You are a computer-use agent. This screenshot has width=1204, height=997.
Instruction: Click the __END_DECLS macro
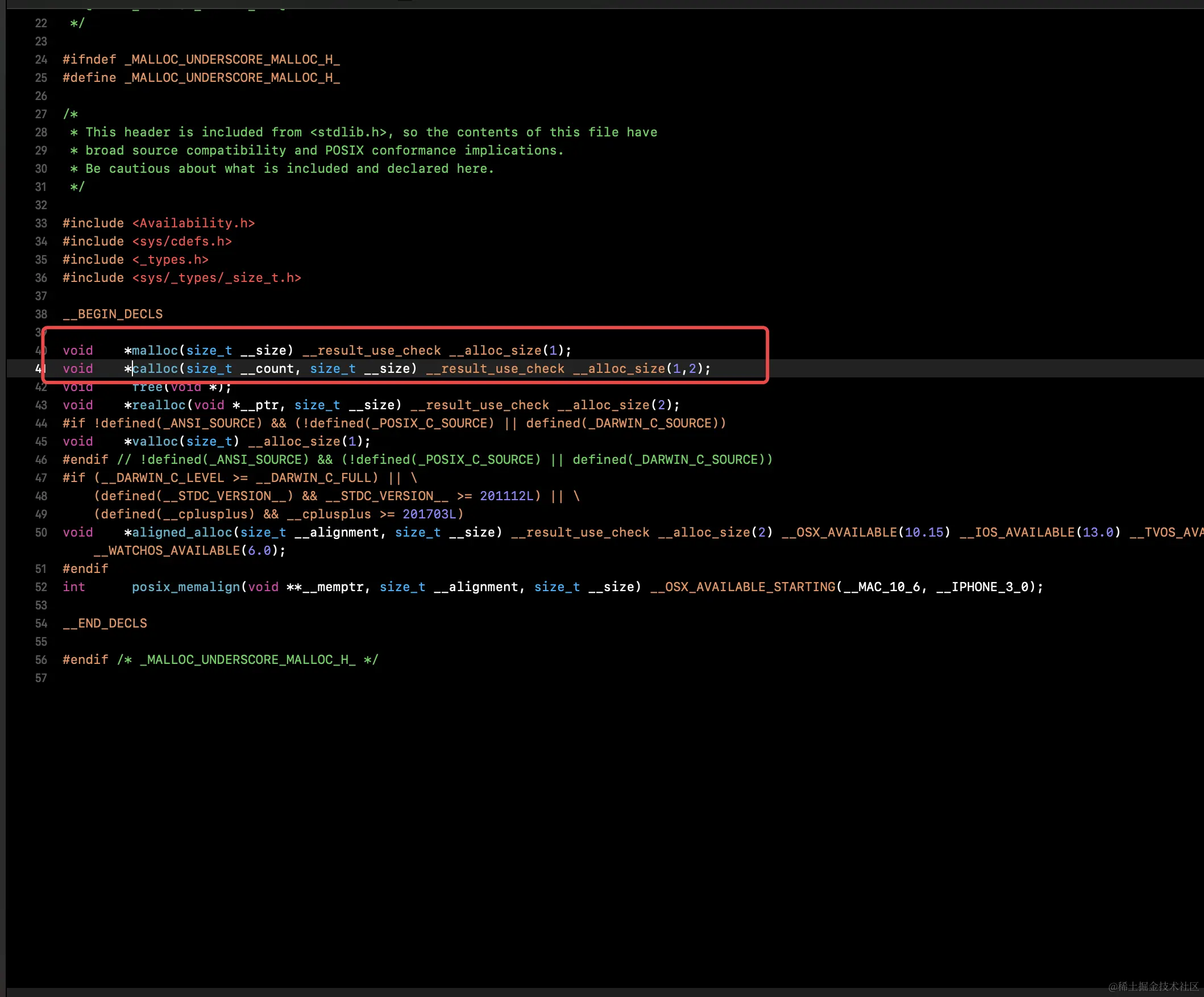pyautogui.click(x=105, y=623)
